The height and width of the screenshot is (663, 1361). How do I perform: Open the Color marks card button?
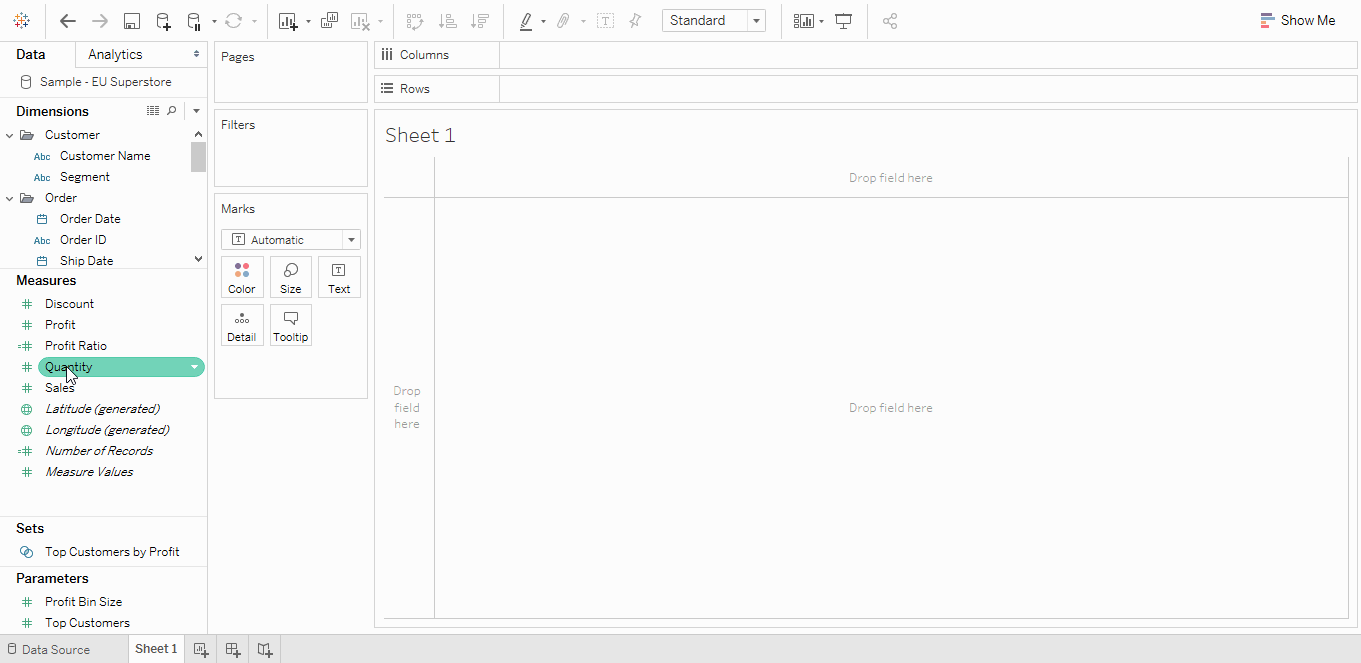coord(242,277)
